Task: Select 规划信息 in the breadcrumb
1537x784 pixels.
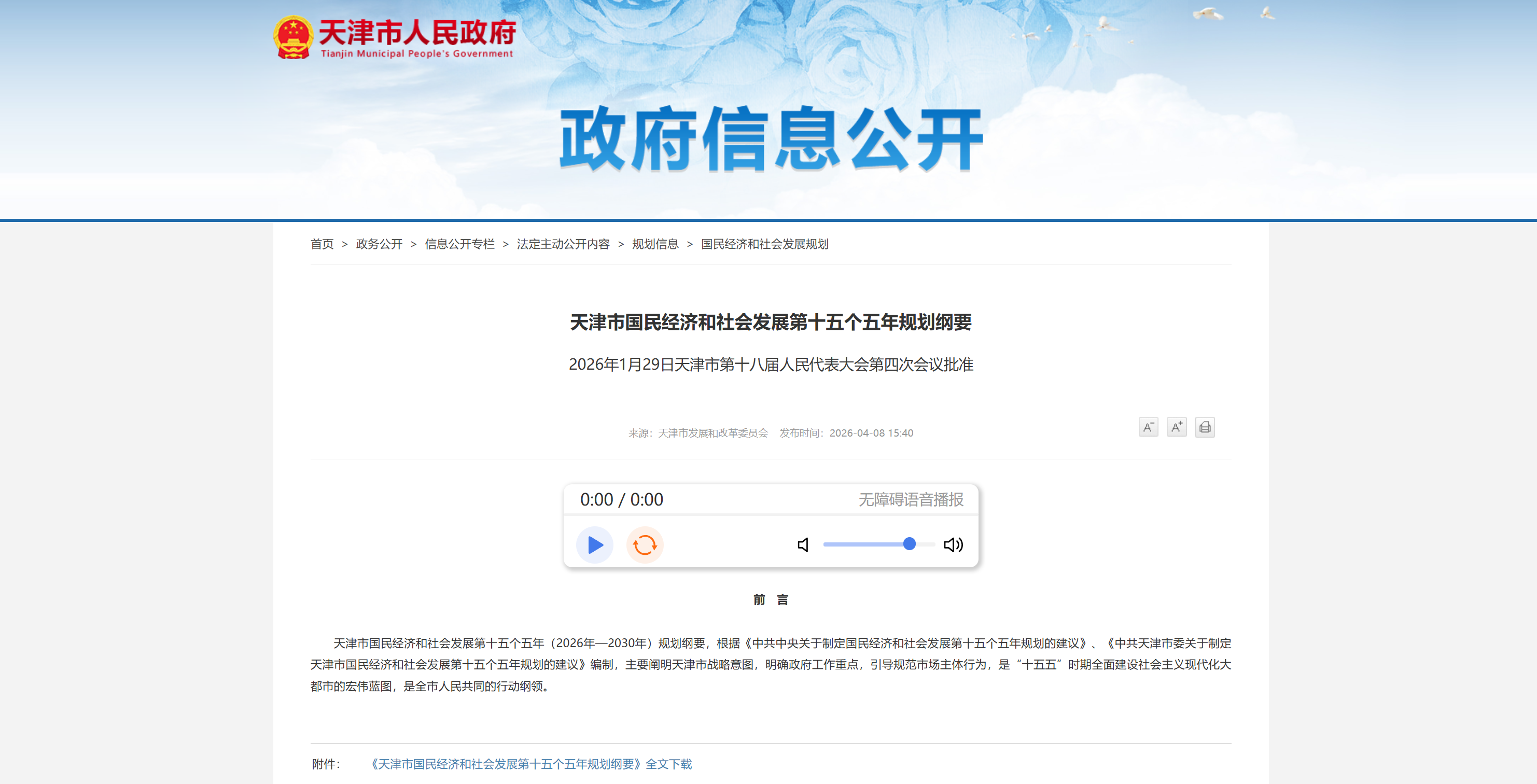Action: tap(655, 244)
